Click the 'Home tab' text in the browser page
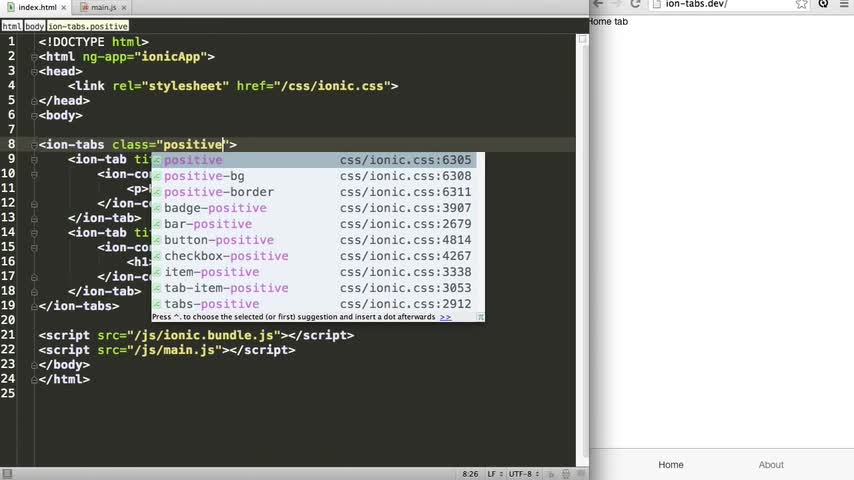This screenshot has height=480, width=854. pos(608,22)
